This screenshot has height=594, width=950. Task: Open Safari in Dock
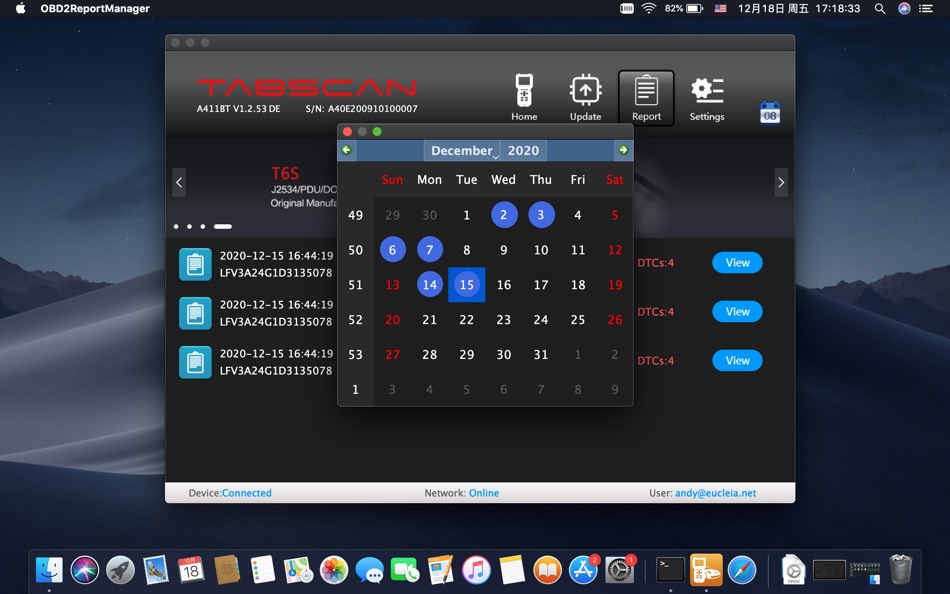click(742, 570)
